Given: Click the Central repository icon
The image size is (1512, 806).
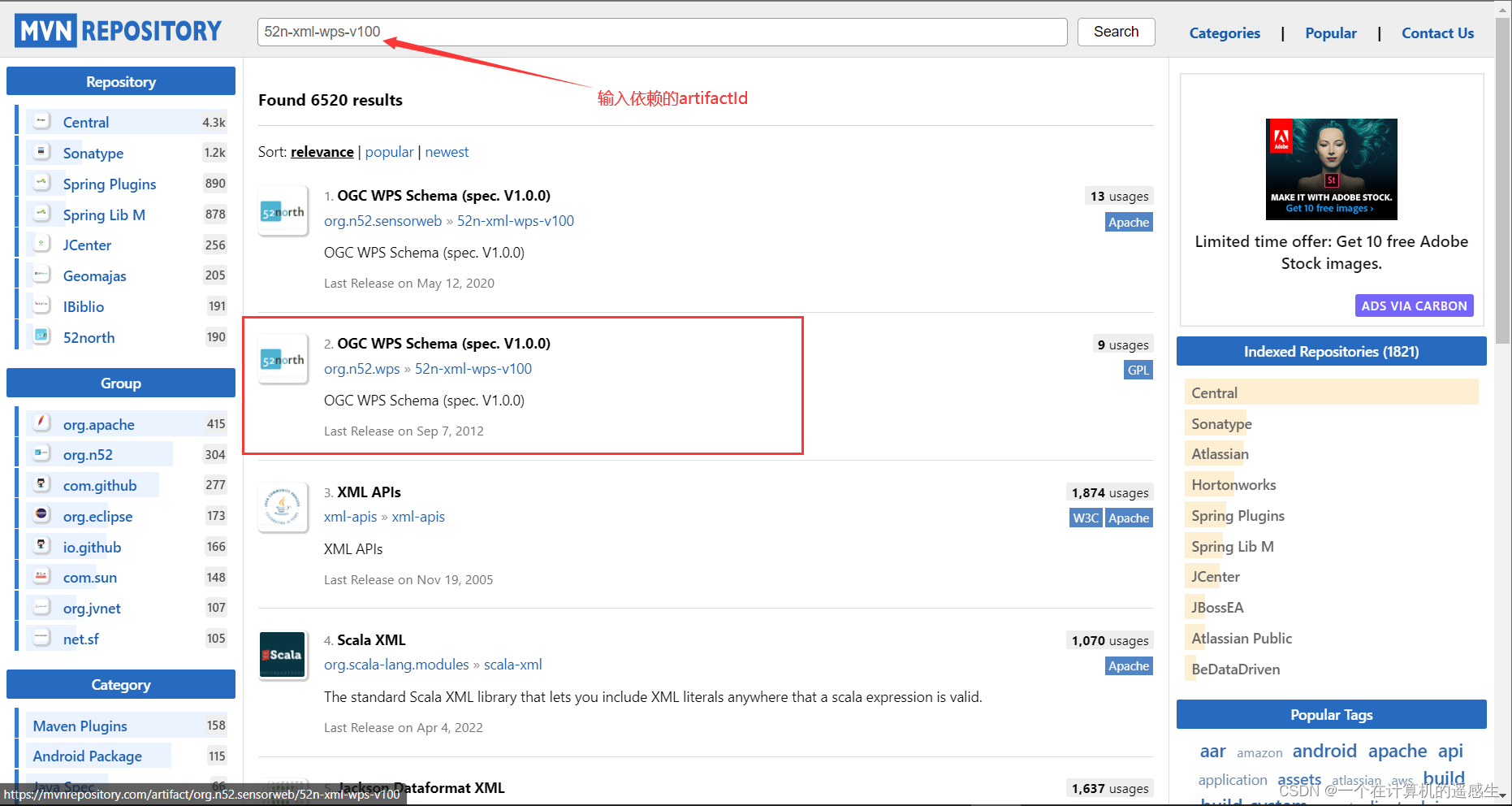Looking at the screenshot, I should 41,121.
